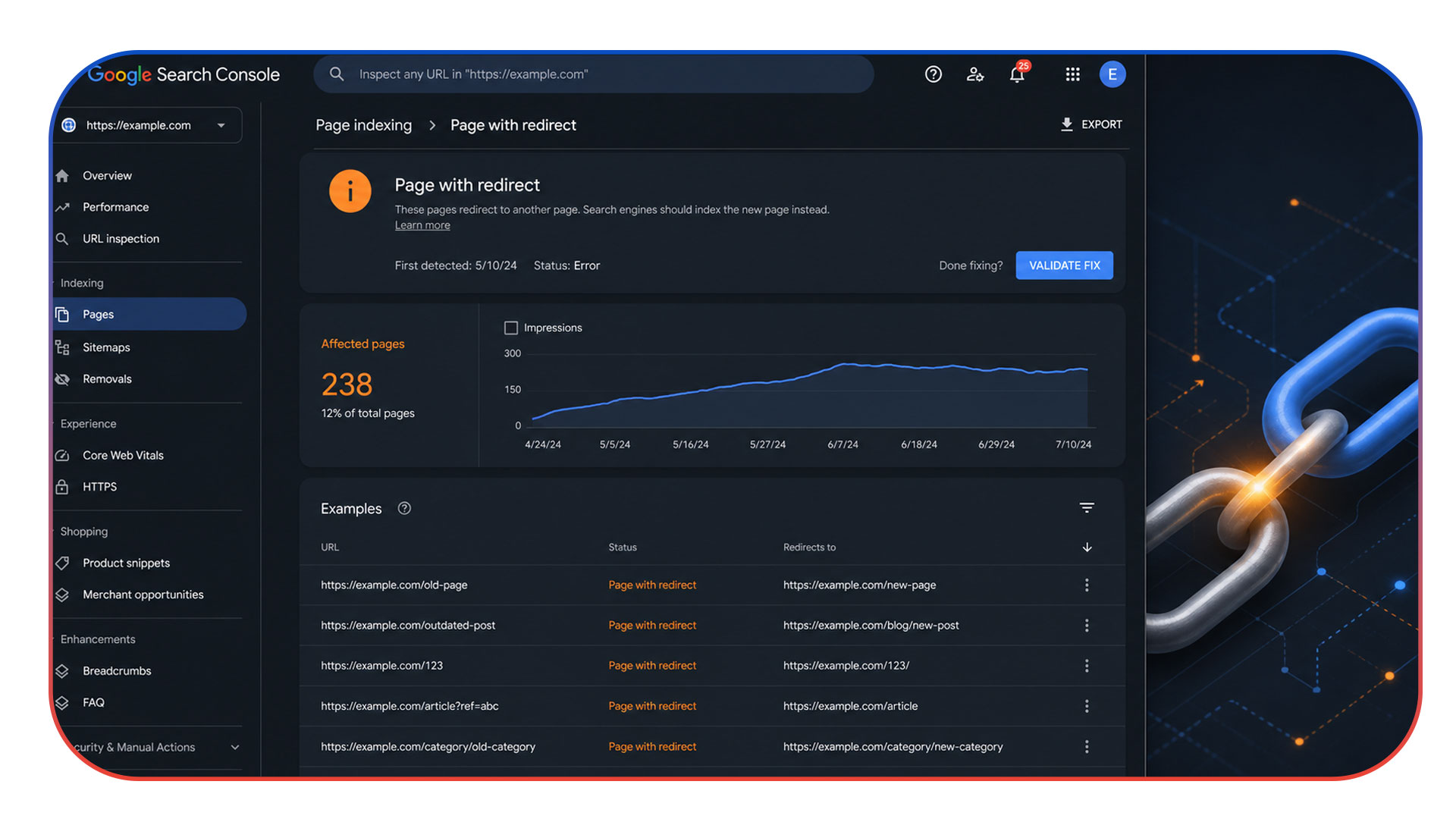
Task: Open the help question mark icon
Action: click(934, 74)
